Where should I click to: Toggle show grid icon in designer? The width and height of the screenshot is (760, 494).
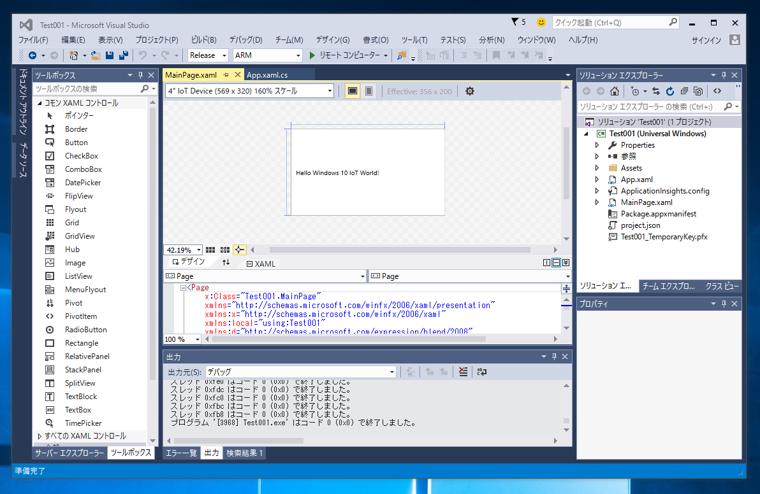[x=210, y=250]
